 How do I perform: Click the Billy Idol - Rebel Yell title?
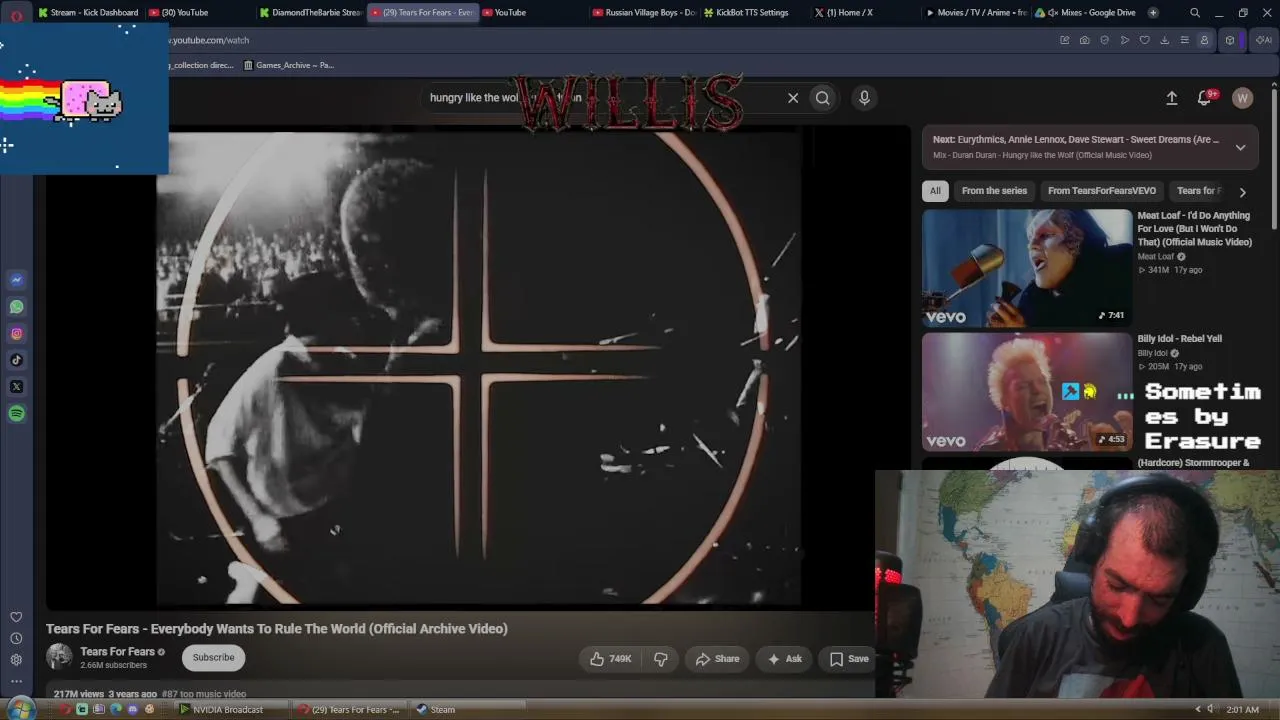1180,339
